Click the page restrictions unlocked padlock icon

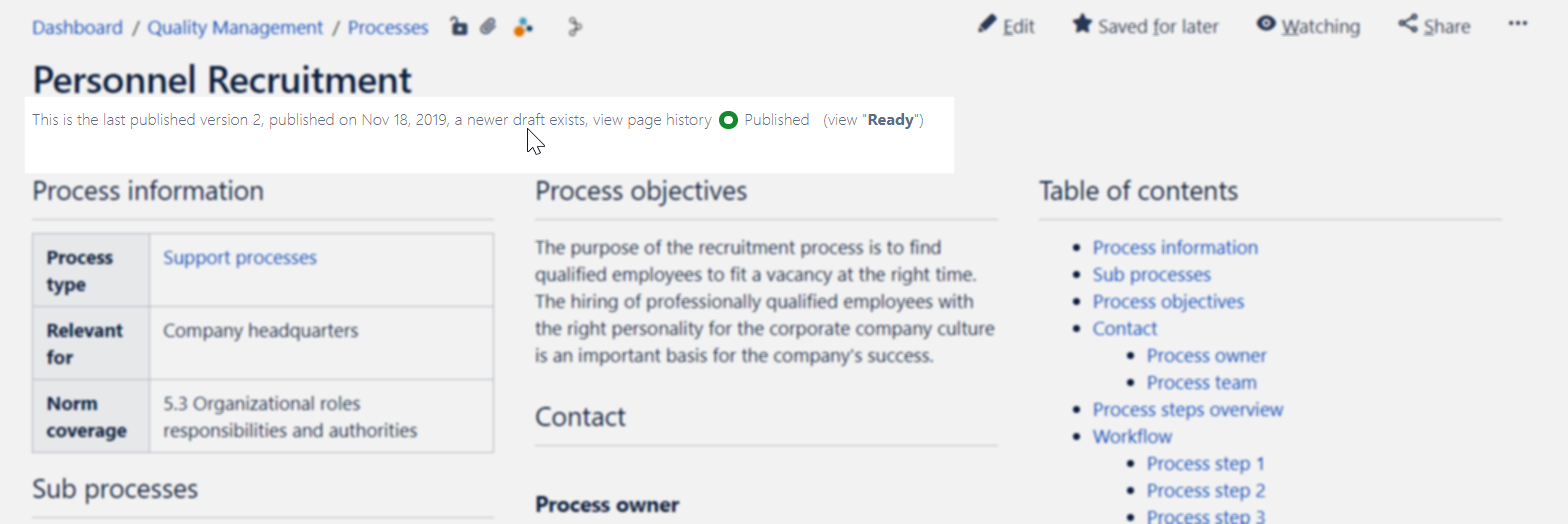[459, 27]
